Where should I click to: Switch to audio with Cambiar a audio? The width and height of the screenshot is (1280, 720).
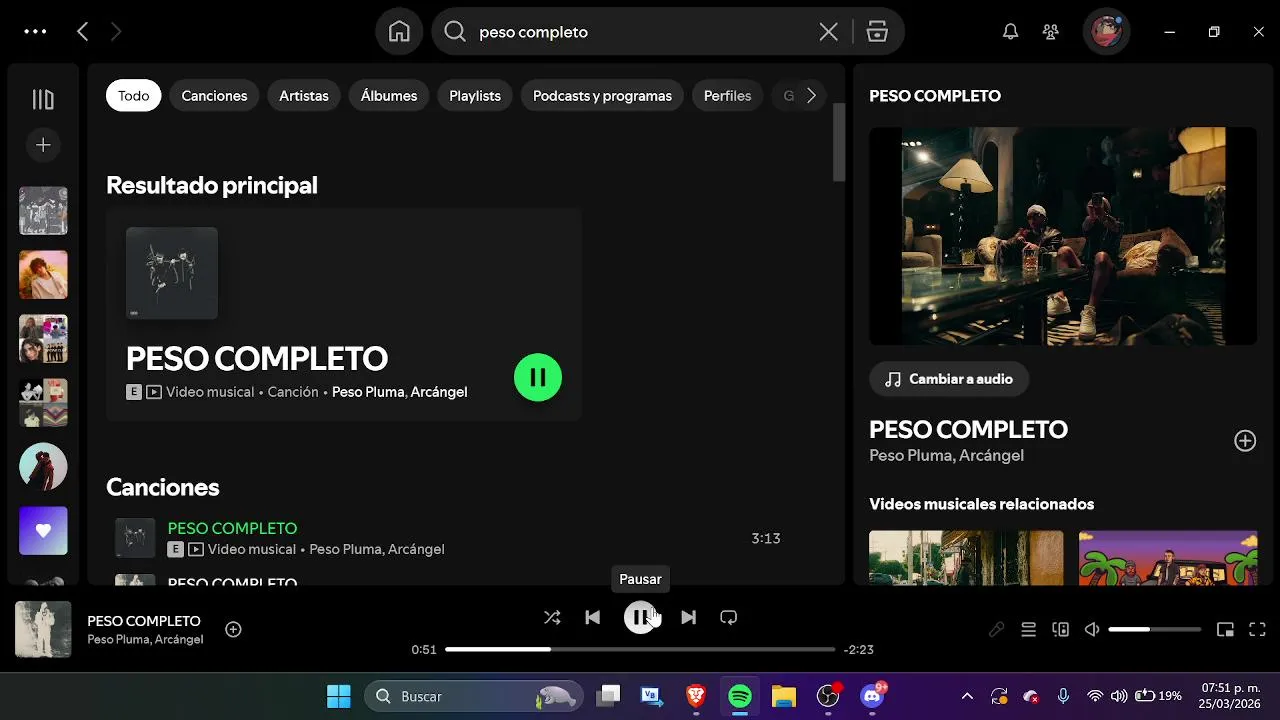point(949,379)
